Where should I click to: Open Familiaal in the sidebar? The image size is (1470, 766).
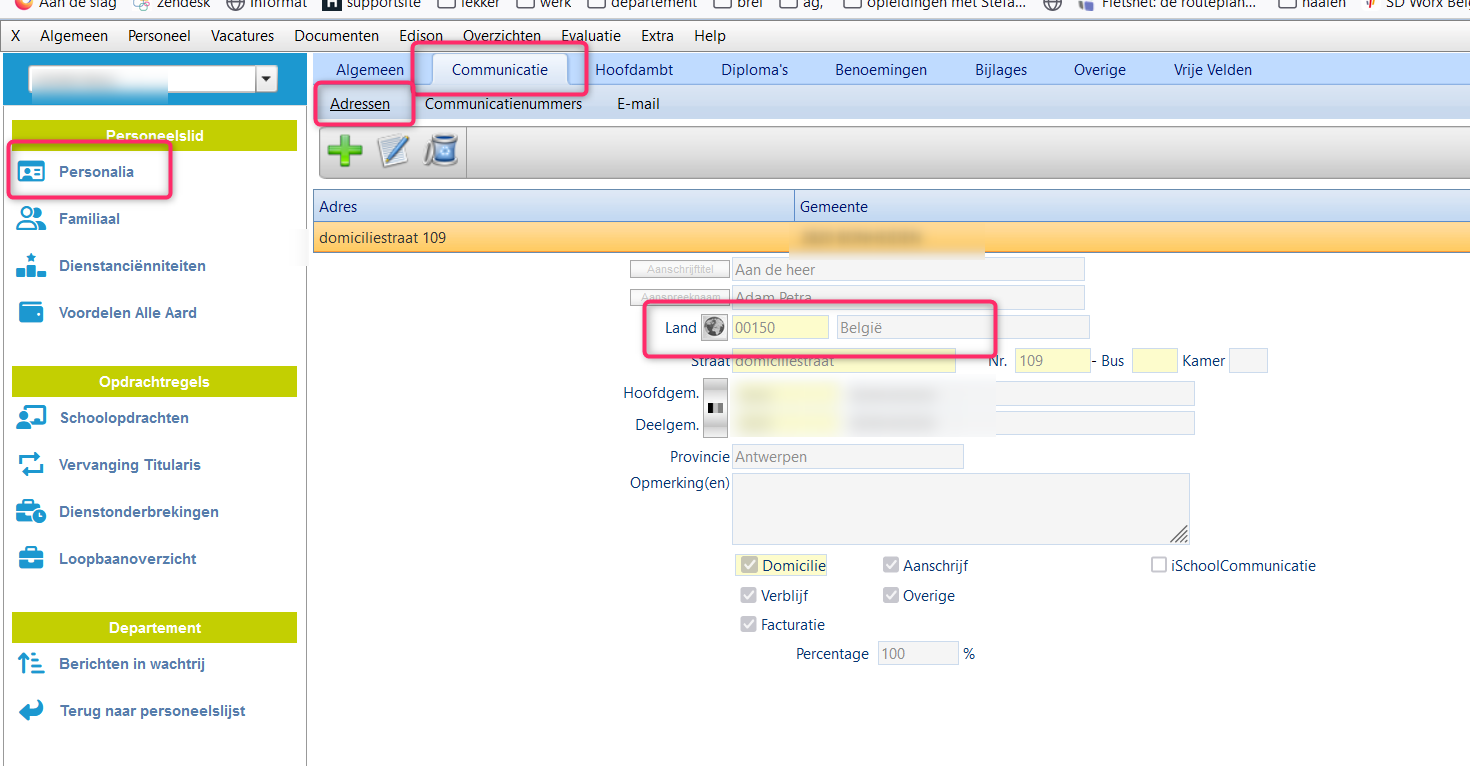point(89,219)
